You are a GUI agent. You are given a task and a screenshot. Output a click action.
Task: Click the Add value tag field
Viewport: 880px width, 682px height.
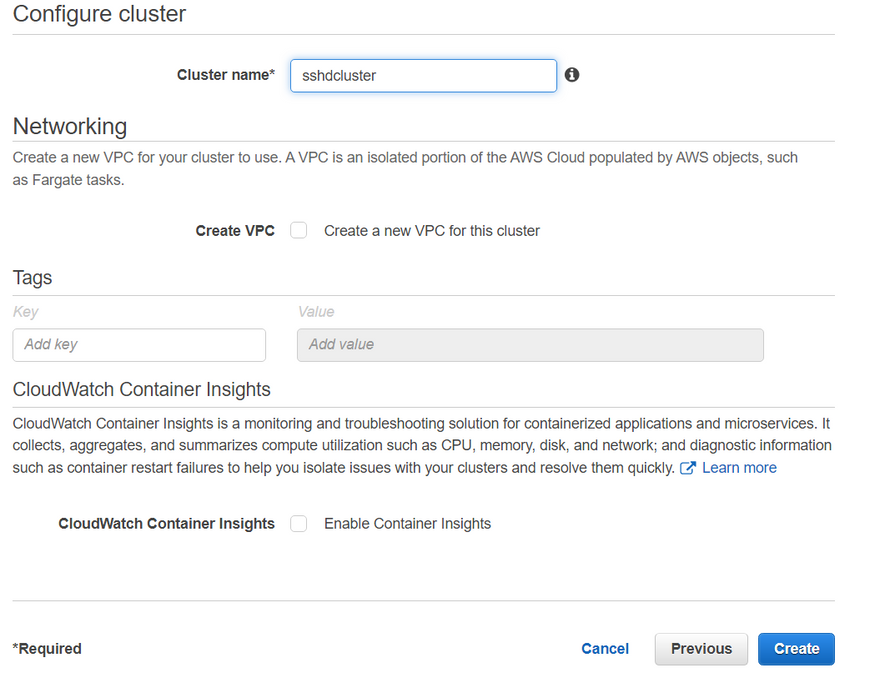pos(530,345)
